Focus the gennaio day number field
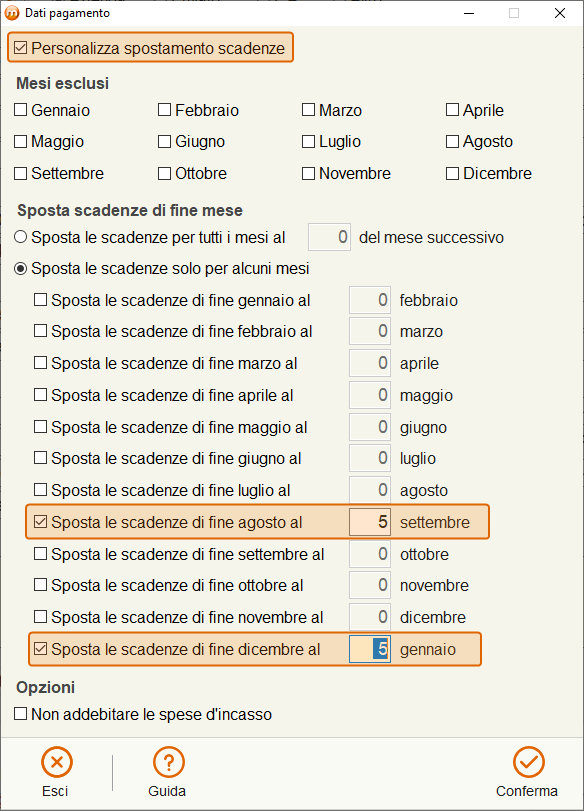This screenshot has width=584, height=811. (x=370, y=649)
